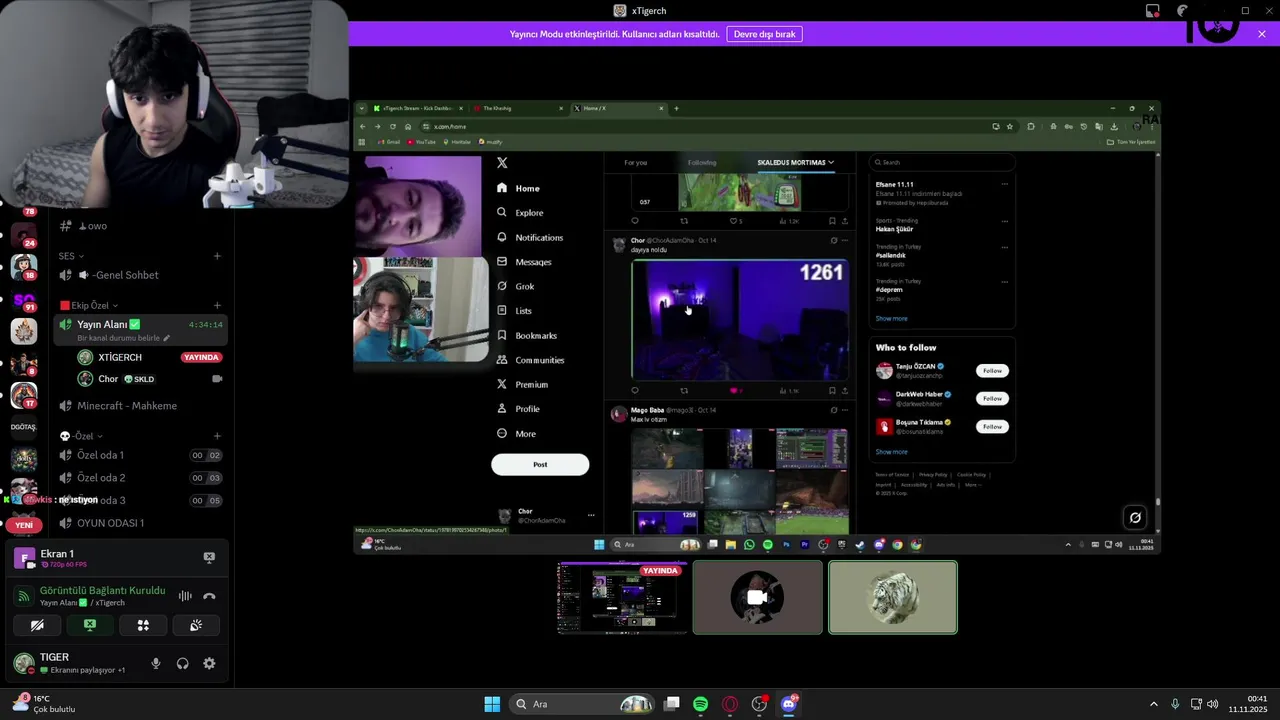The image size is (1280, 720).
Task: Open Spotify from the Windows taskbar
Action: [700, 704]
